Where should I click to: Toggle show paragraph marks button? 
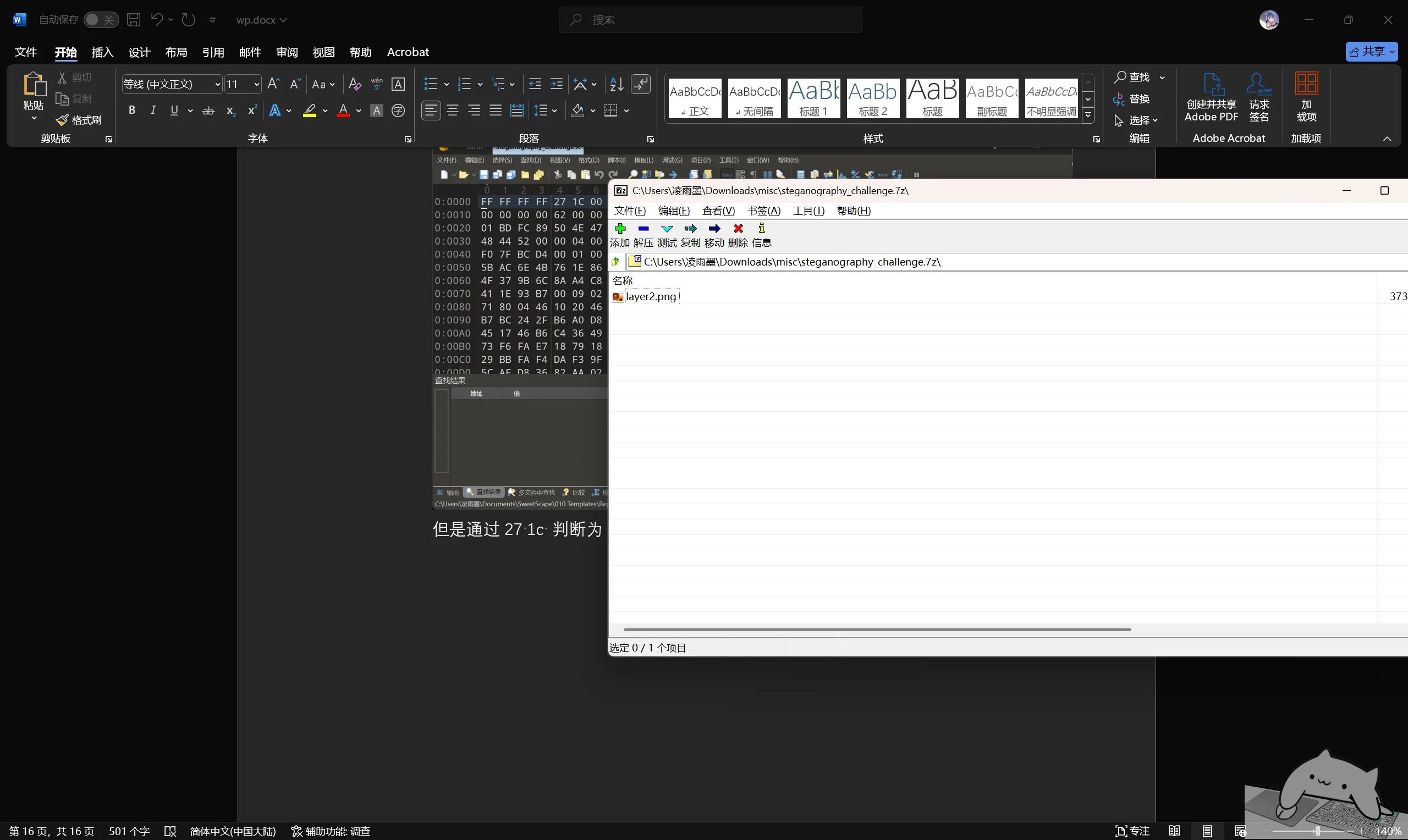pyautogui.click(x=640, y=84)
